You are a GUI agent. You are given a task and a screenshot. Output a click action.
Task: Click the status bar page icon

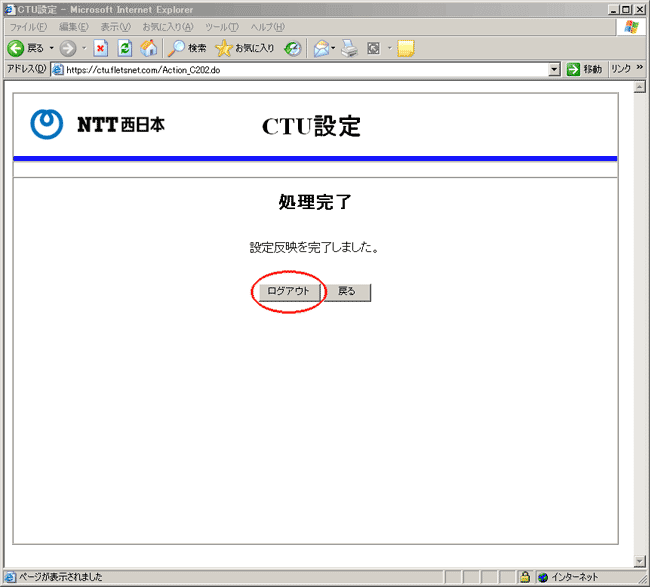[10, 577]
